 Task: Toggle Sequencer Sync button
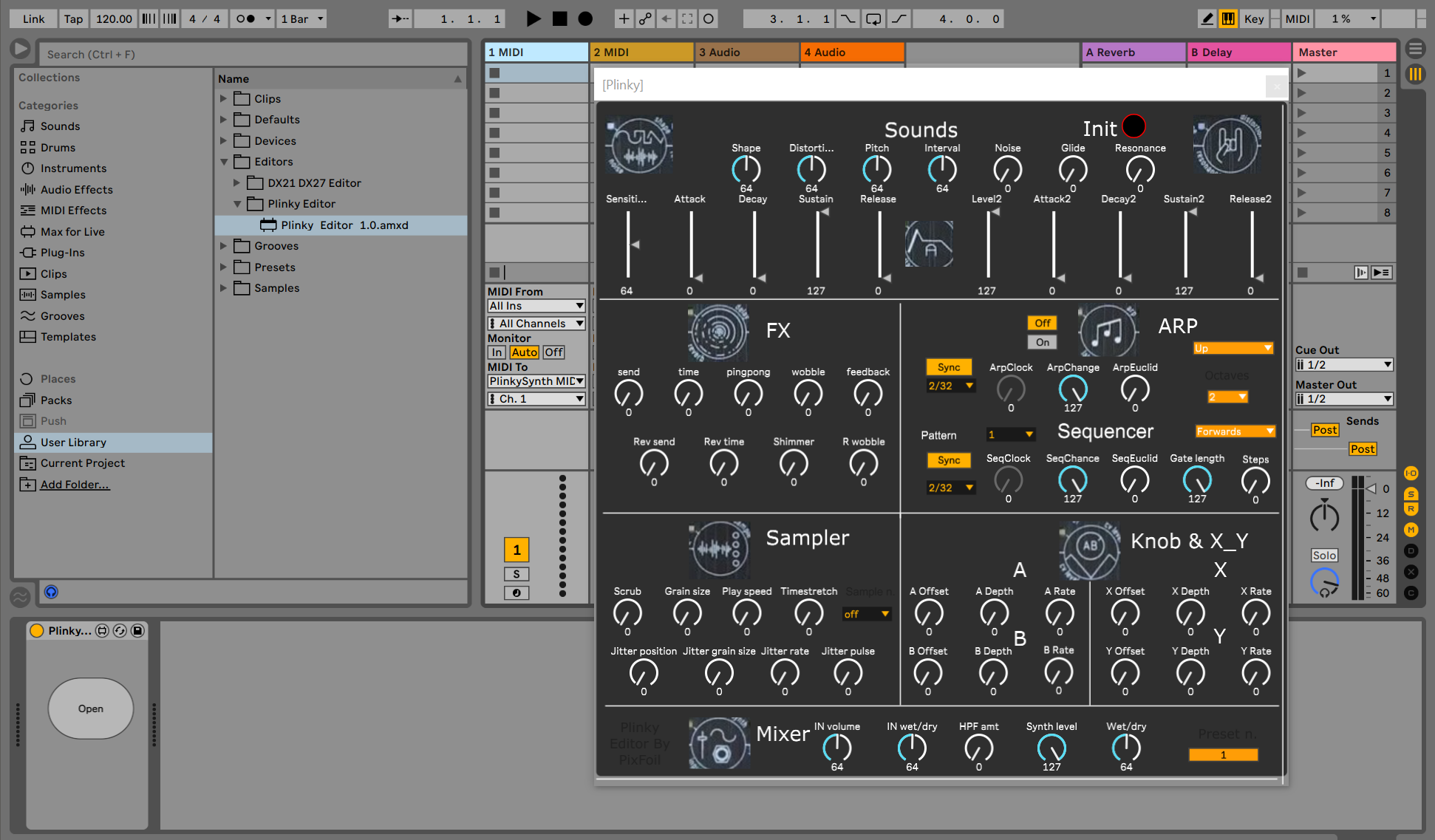(x=949, y=460)
